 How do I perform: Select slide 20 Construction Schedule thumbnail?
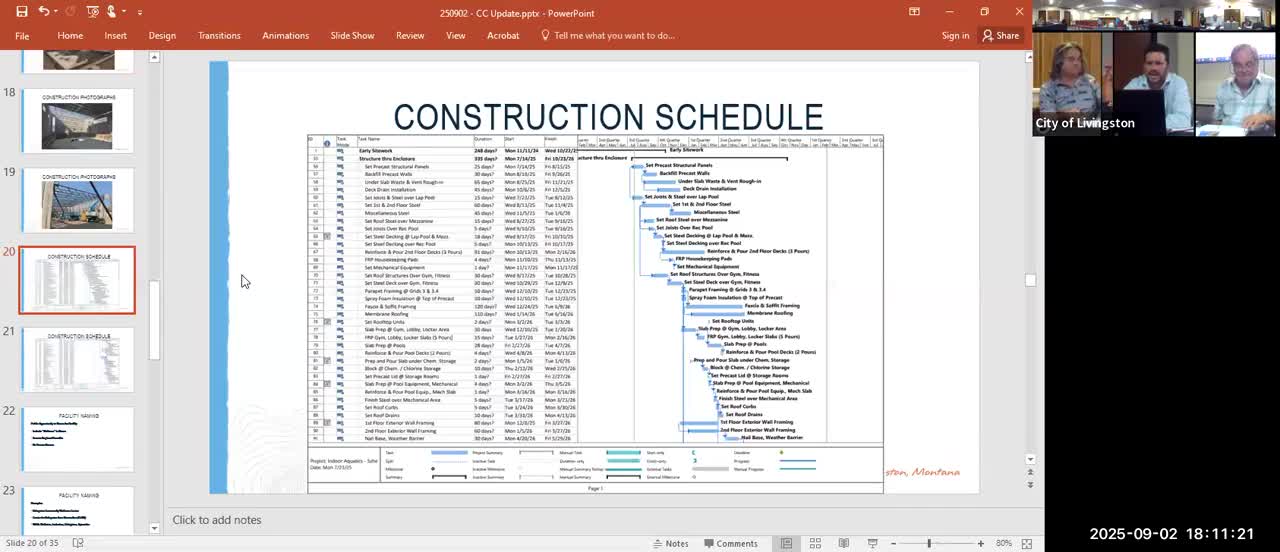pyautogui.click(x=77, y=280)
